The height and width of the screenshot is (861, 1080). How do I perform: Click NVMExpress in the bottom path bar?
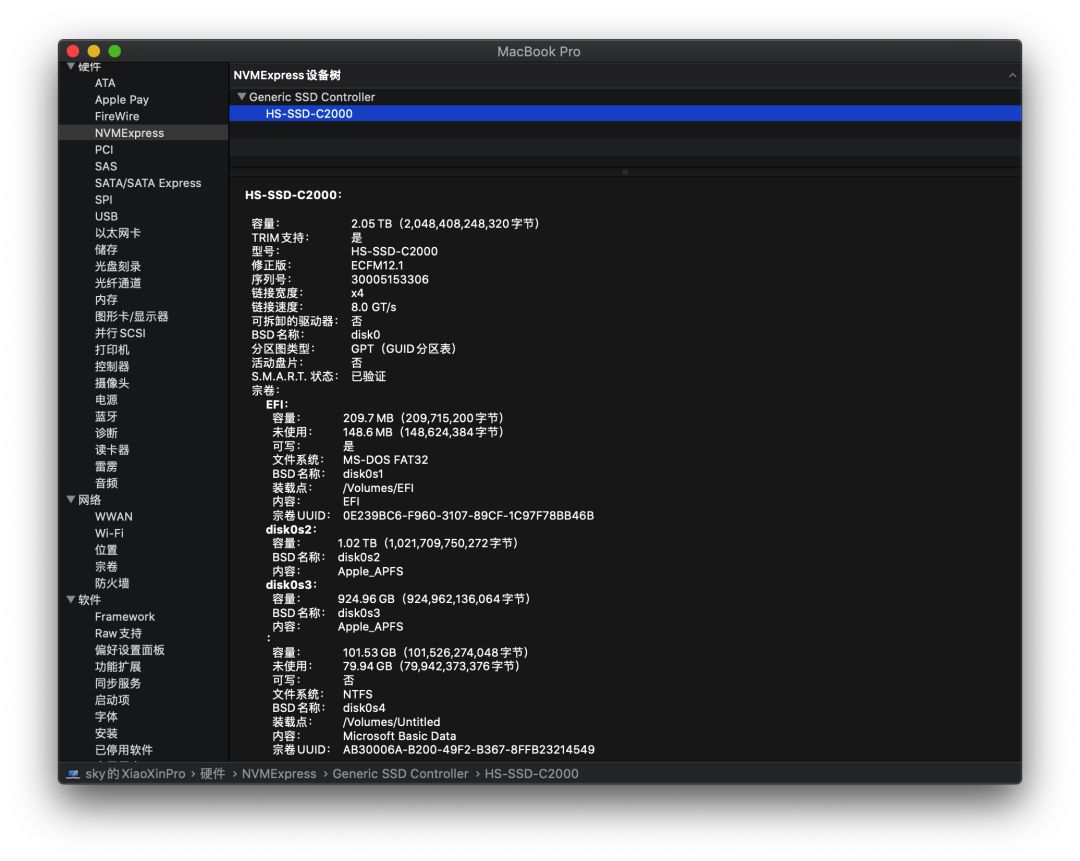[x=279, y=774]
